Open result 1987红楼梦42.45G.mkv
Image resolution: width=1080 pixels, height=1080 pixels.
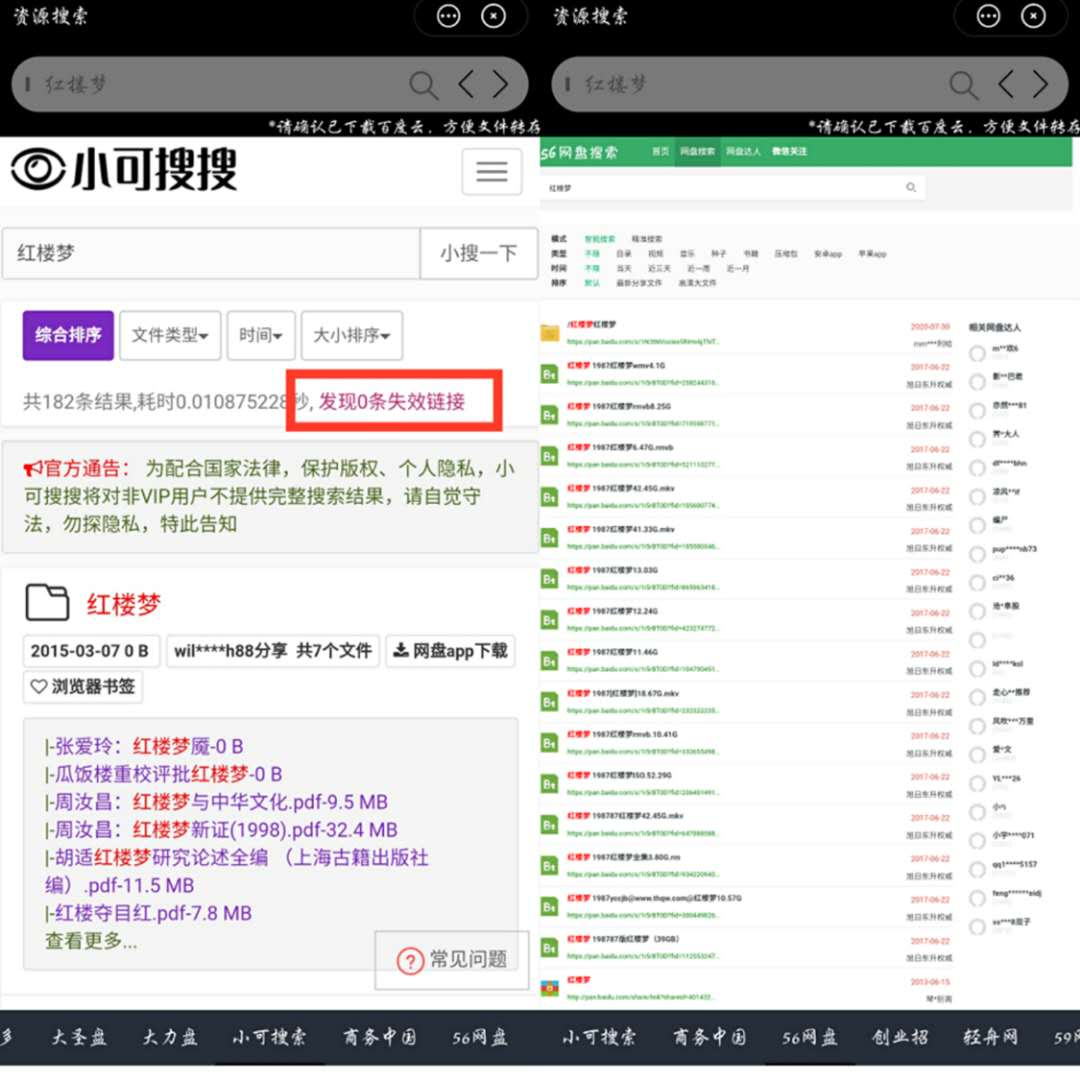tap(621, 488)
